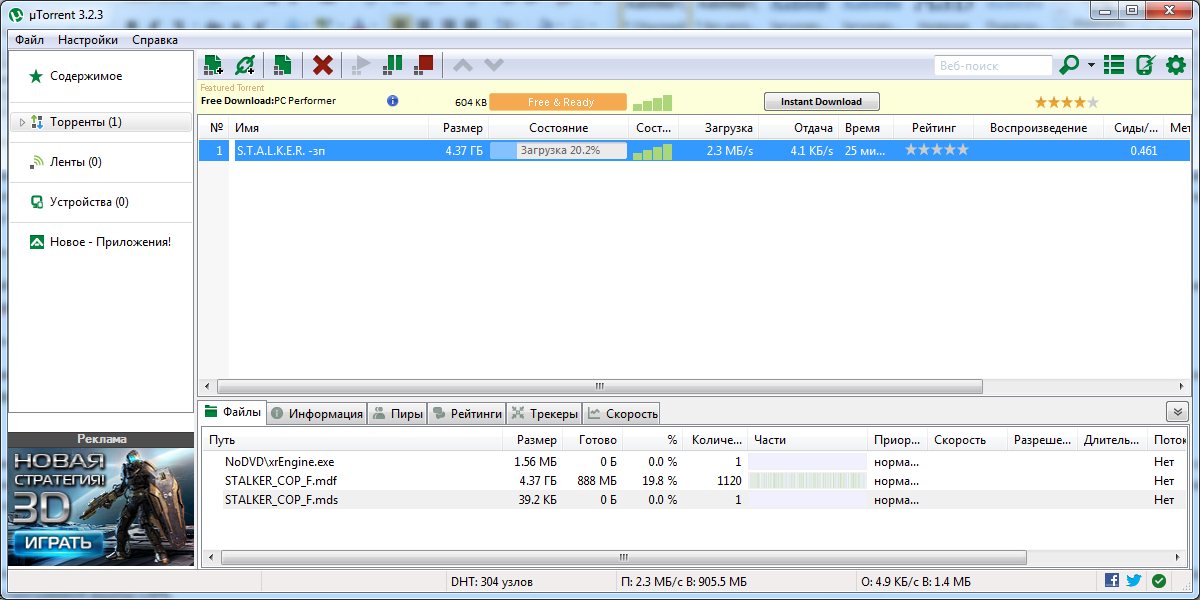Switch to the Скорость tab
The width and height of the screenshot is (1200, 600).
click(622, 413)
